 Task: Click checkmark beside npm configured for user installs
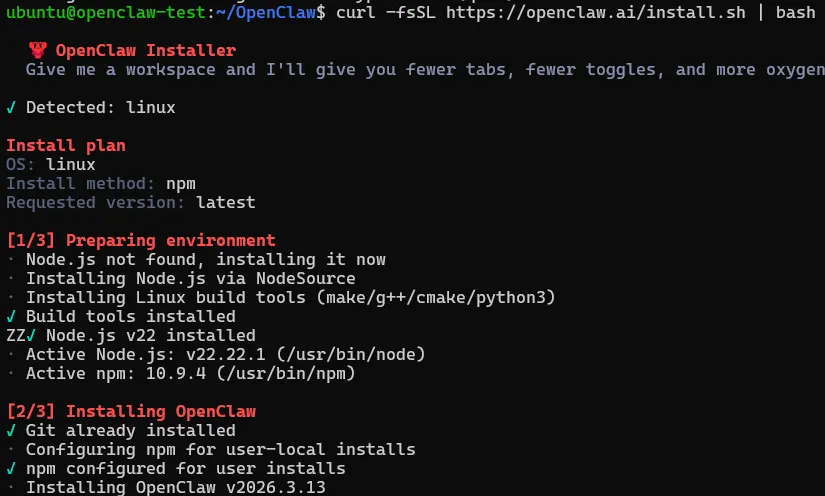click(11, 469)
